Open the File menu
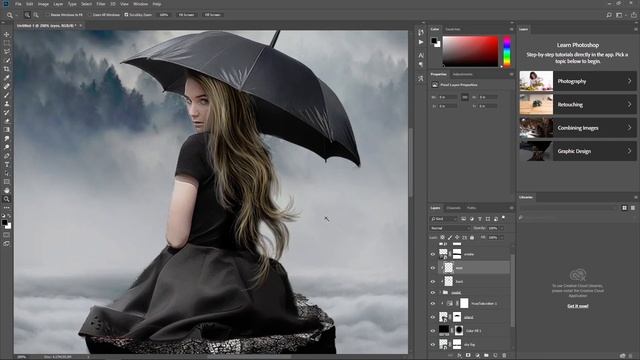Screen dimensions: 640x360 click(18, 4)
